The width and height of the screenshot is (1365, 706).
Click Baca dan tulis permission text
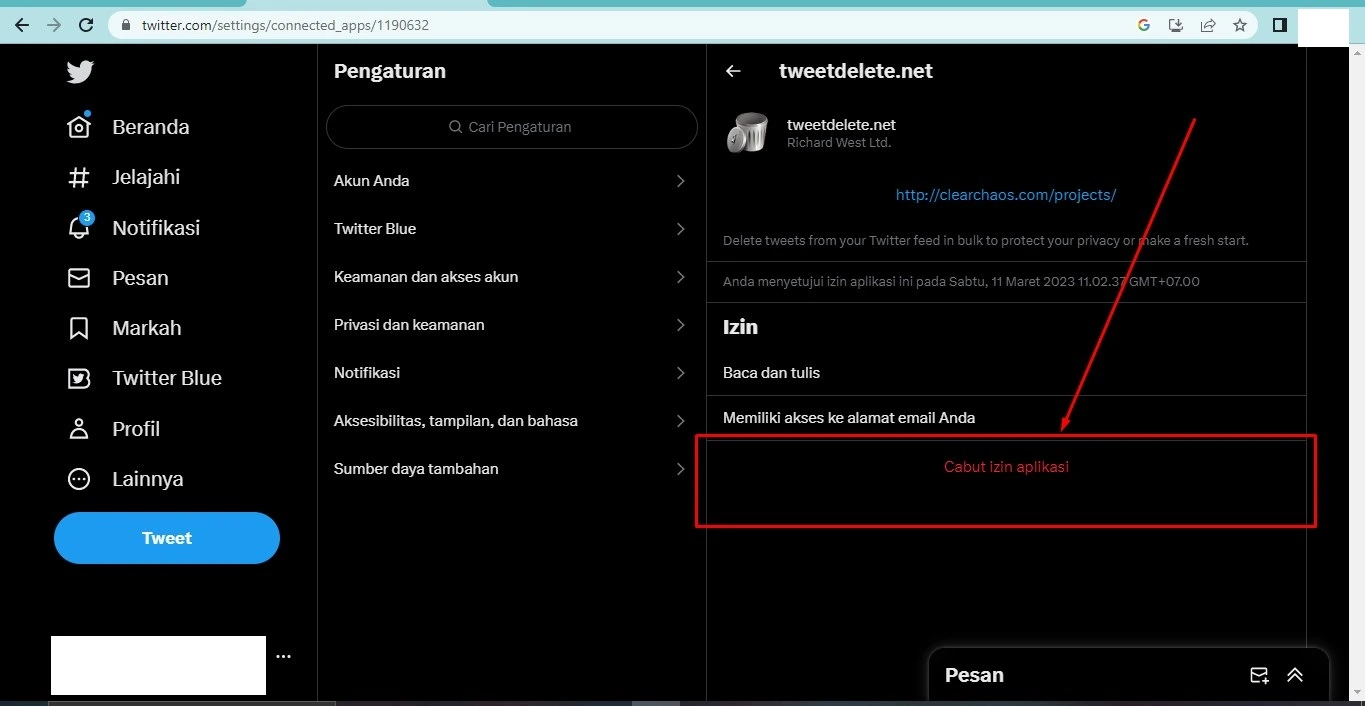point(771,373)
